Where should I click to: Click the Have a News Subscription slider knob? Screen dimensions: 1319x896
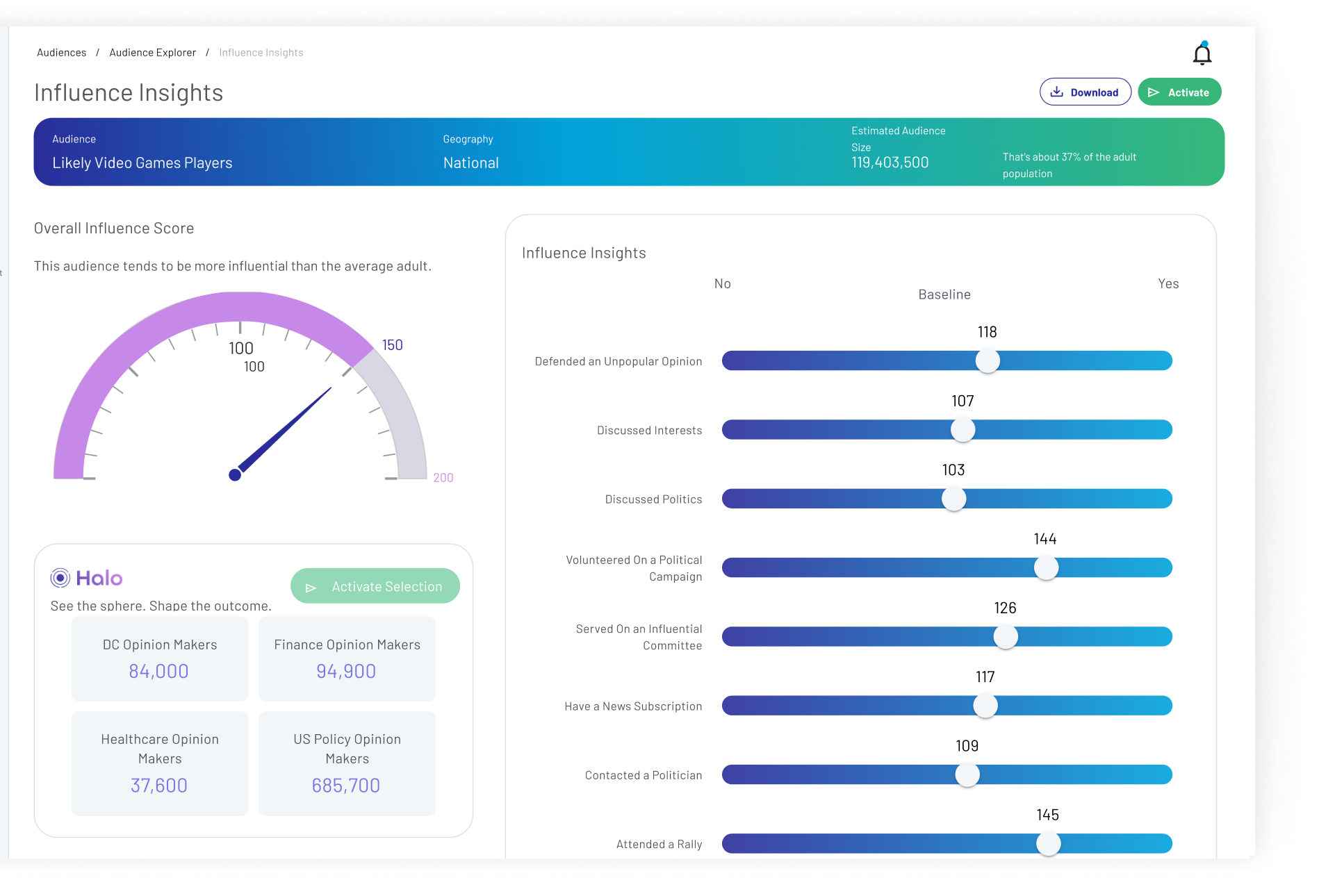click(x=985, y=706)
